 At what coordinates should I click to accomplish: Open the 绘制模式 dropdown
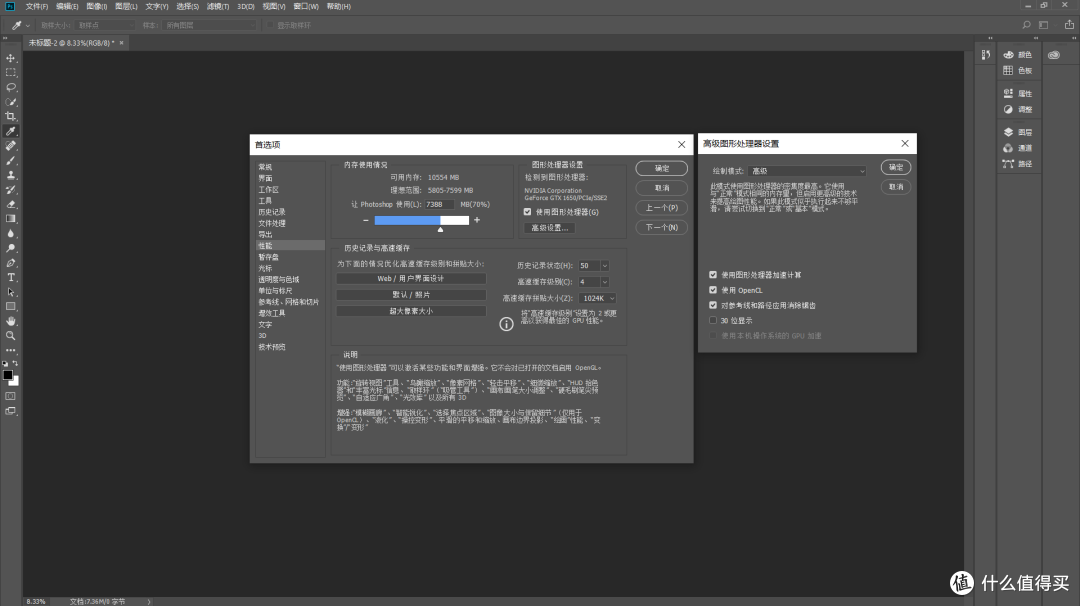click(807, 171)
